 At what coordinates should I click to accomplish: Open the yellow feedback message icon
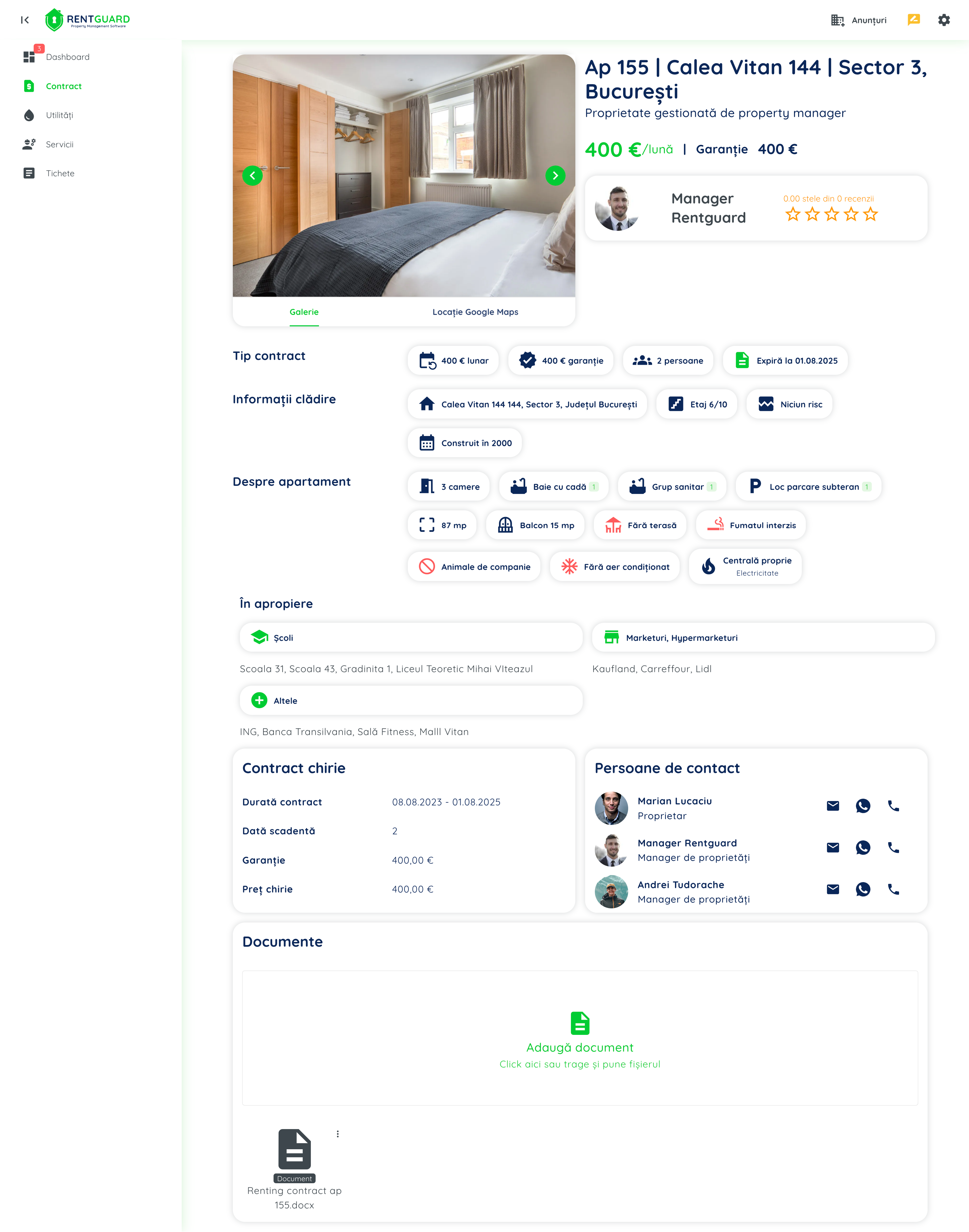913,20
